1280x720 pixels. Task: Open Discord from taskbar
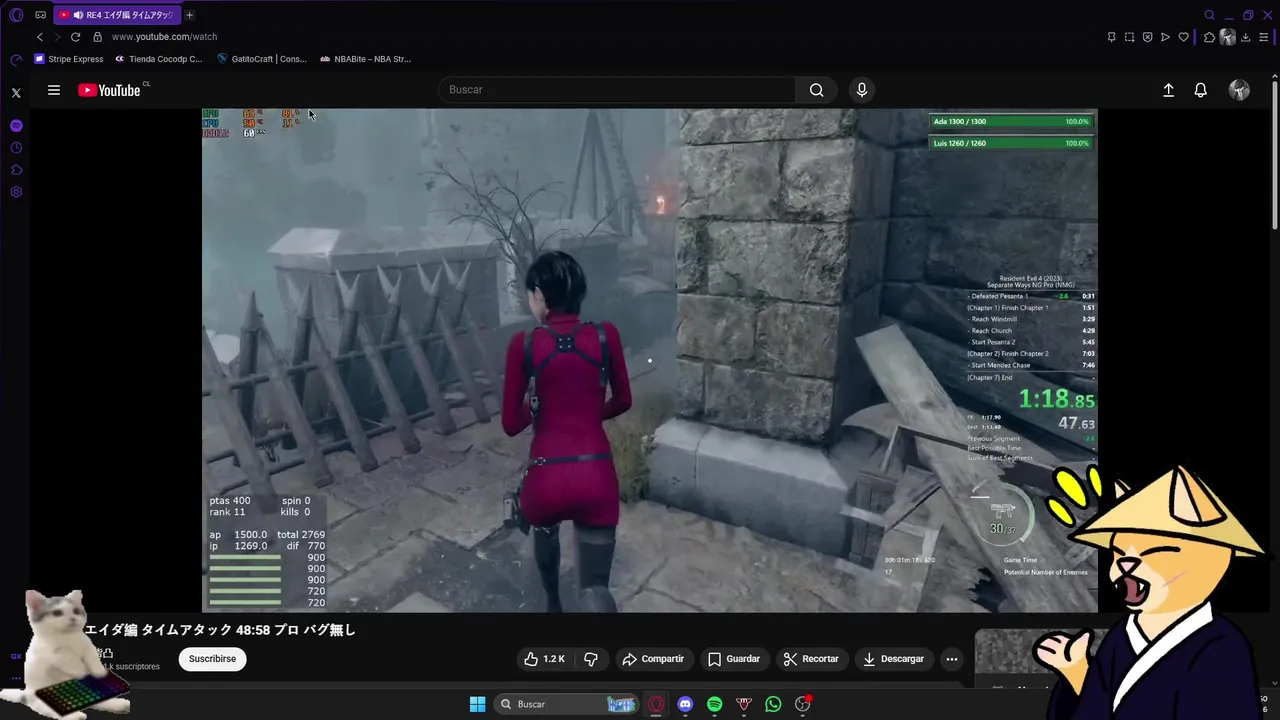685,704
